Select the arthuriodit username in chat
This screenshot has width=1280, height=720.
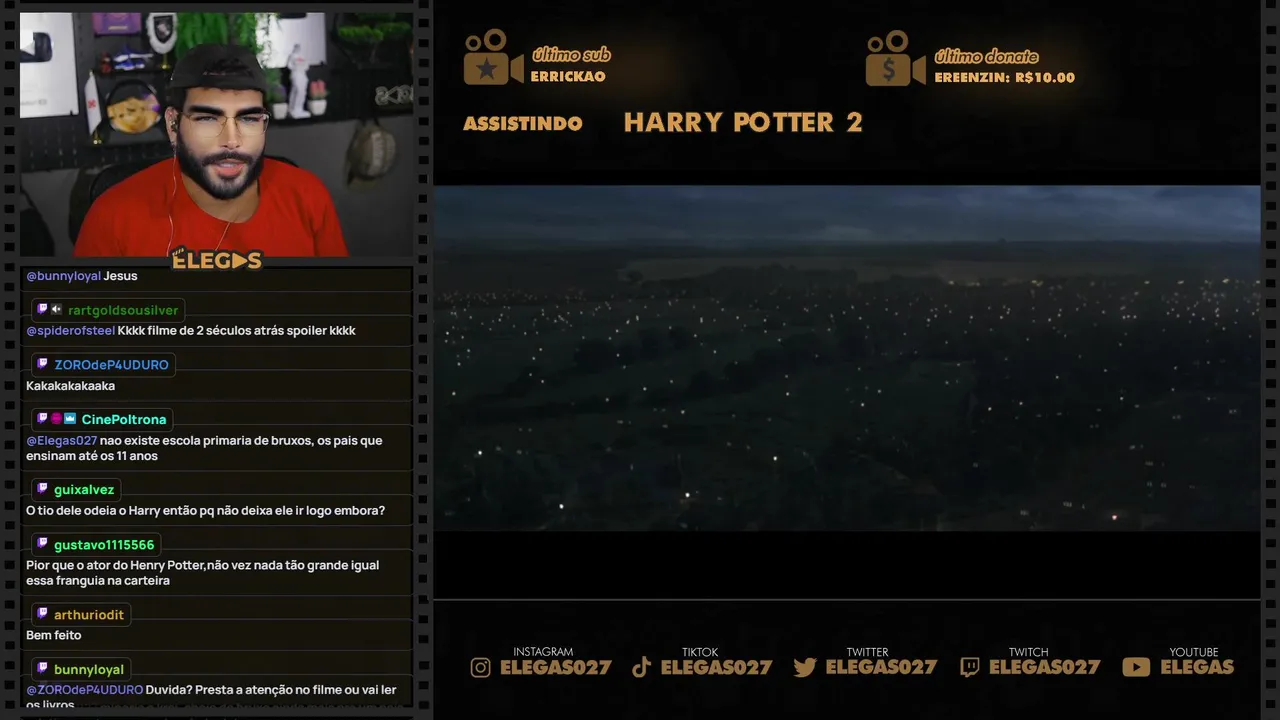89,615
